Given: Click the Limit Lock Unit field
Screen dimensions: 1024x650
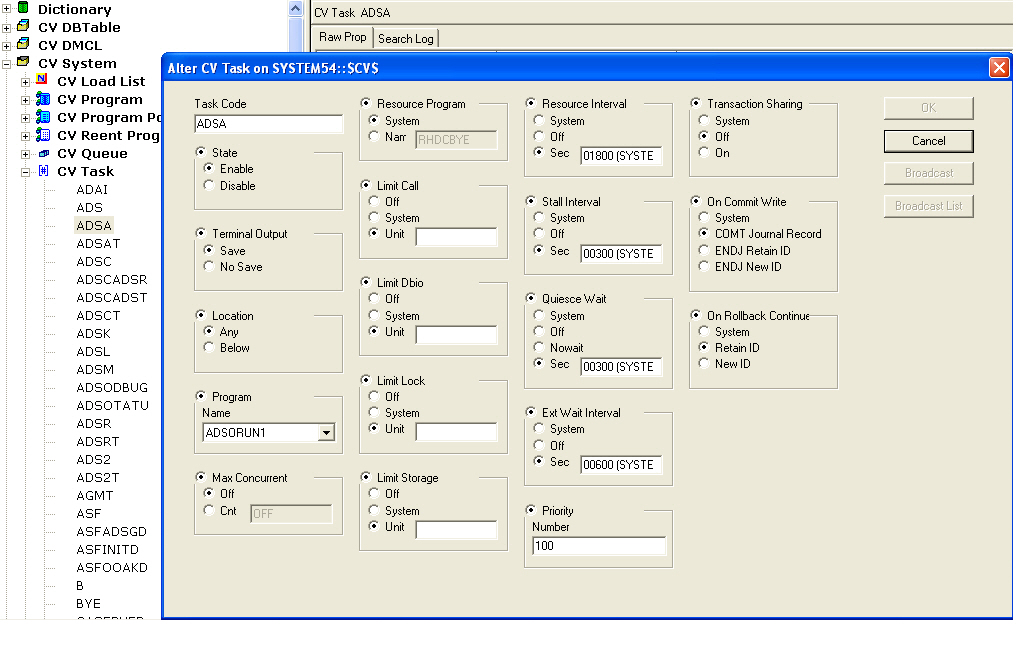Looking at the screenshot, I should coord(456,432).
